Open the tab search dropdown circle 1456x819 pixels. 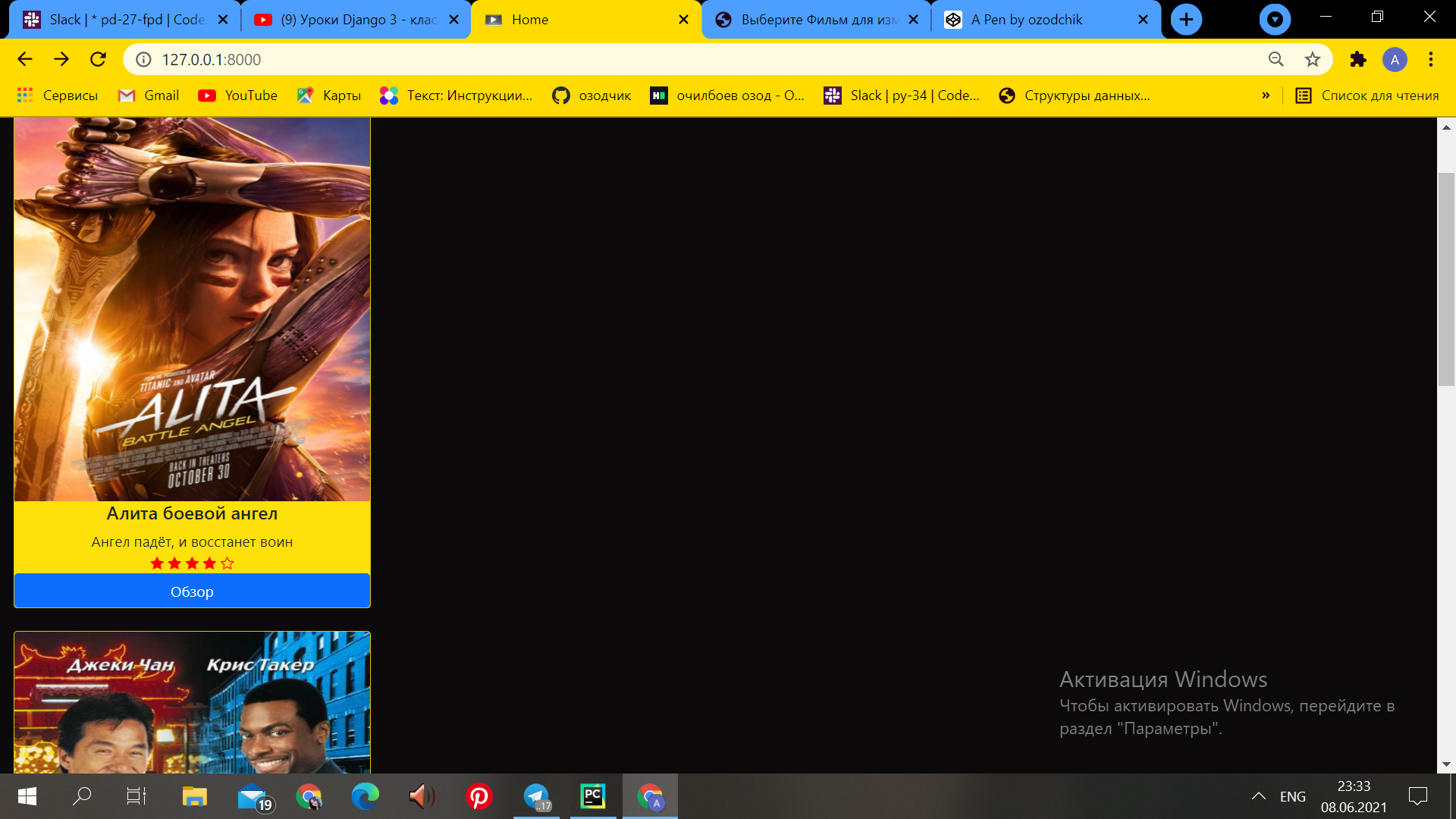pyautogui.click(x=1275, y=20)
